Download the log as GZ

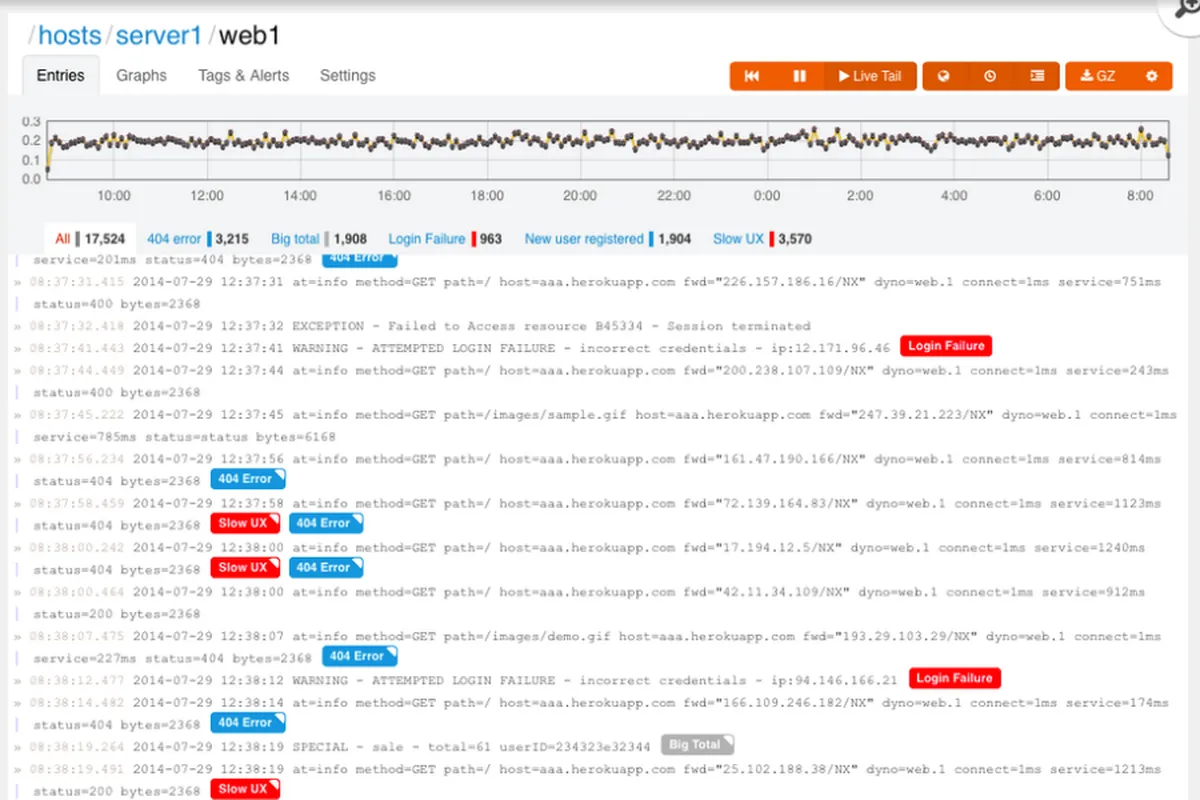coord(1098,76)
